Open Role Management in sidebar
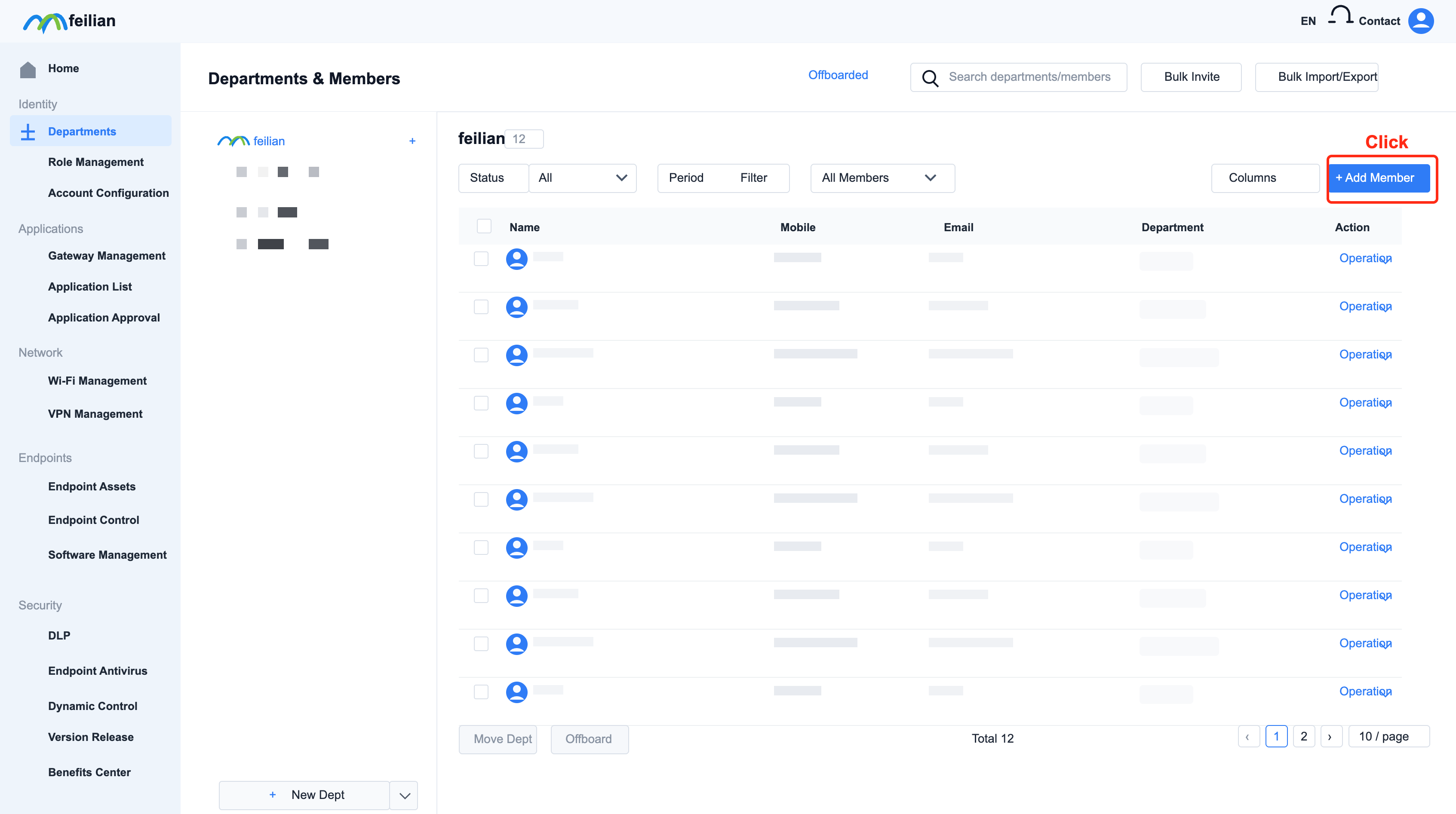1456x814 pixels. click(x=95, y=162)
